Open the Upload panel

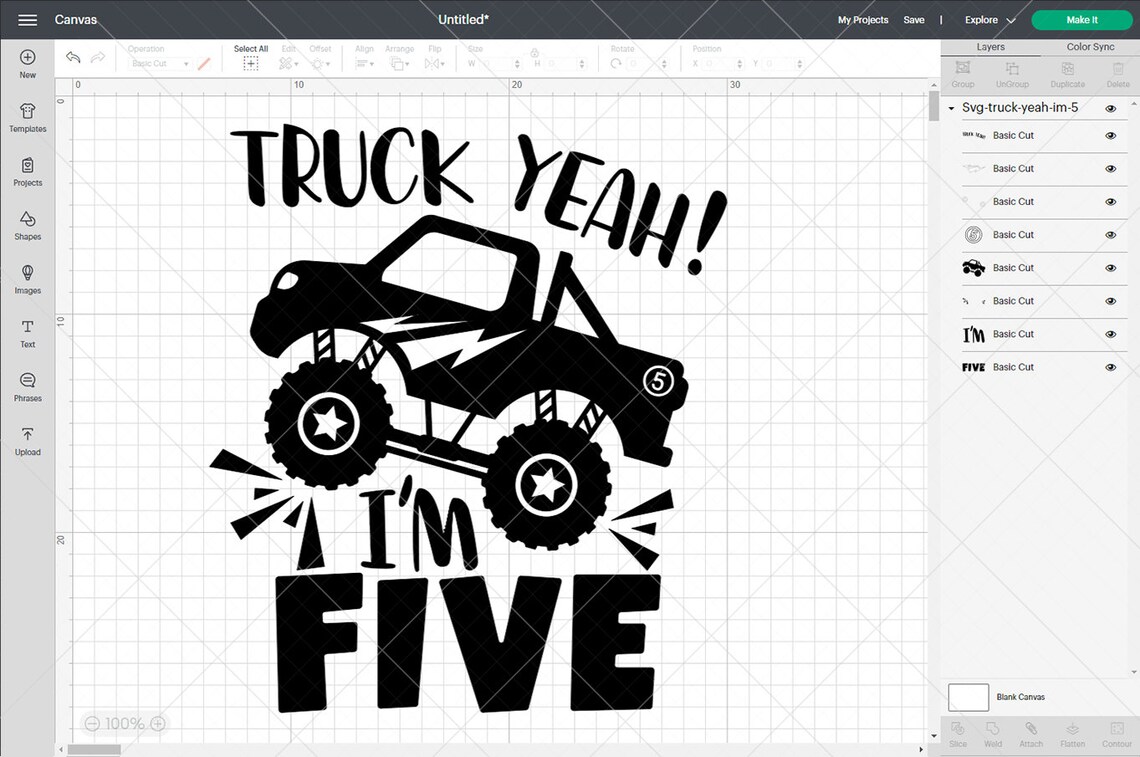pyautogui.click(x=27, y=439)
